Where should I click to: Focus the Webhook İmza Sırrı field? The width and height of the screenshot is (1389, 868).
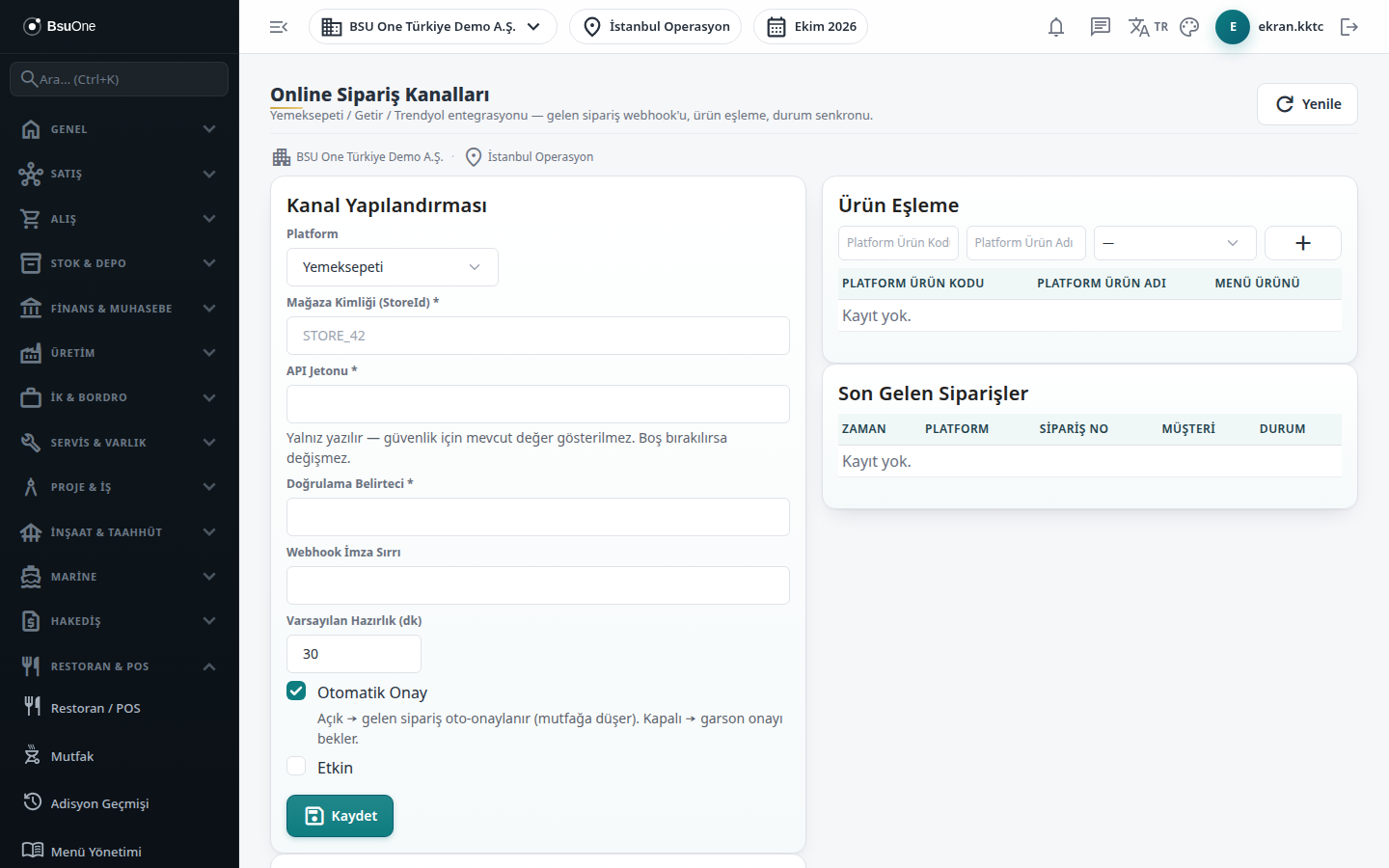click(x=538, y=585)
